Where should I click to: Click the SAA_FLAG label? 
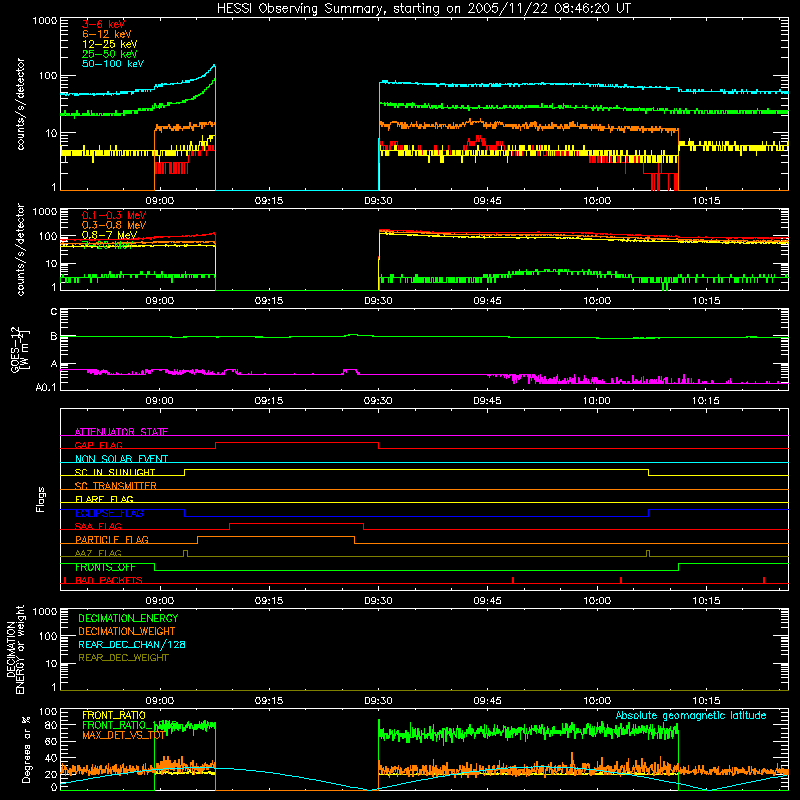[x=98, y=526]
